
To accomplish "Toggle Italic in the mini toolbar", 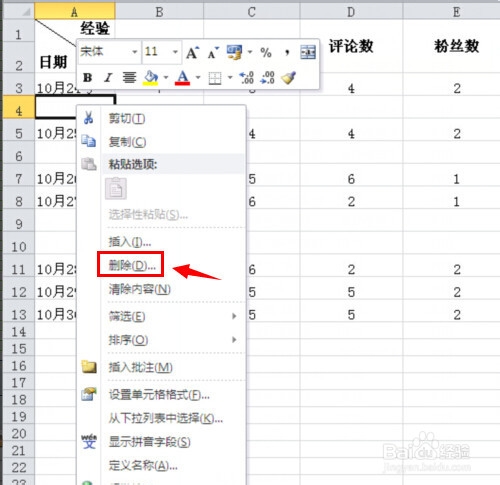I will 108,78.
